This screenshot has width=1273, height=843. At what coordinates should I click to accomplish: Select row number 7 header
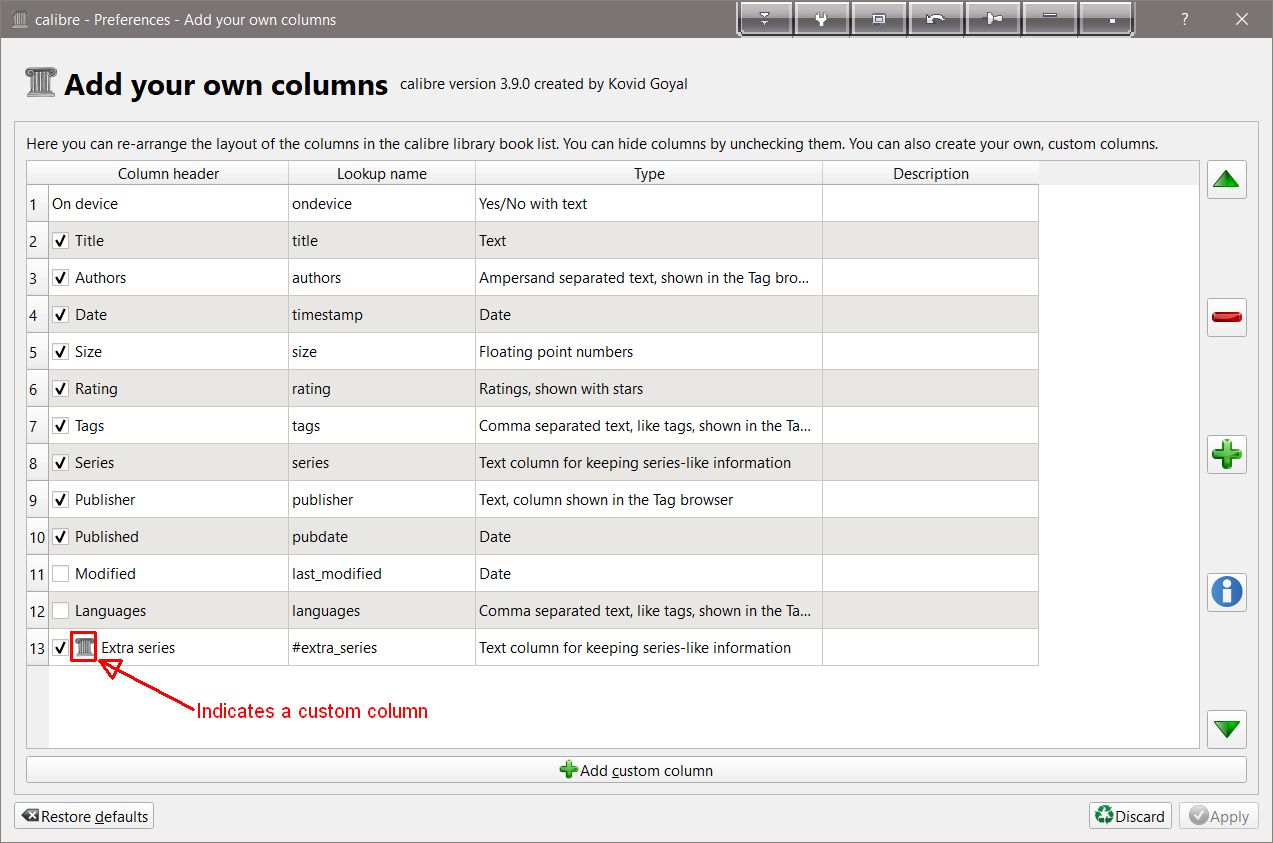(x=37, y=426)
